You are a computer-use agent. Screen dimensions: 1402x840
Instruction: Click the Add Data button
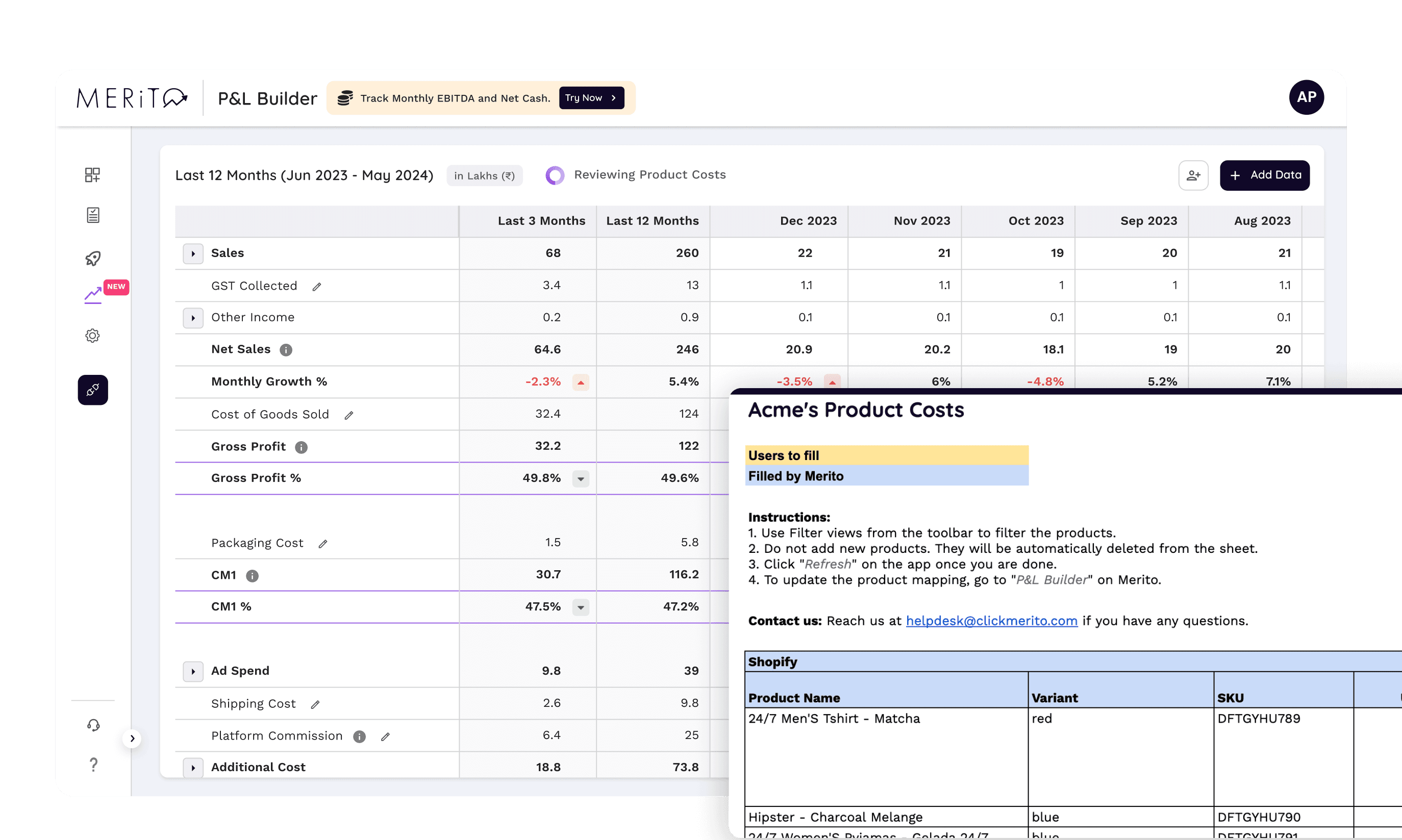coord(1264,175)
